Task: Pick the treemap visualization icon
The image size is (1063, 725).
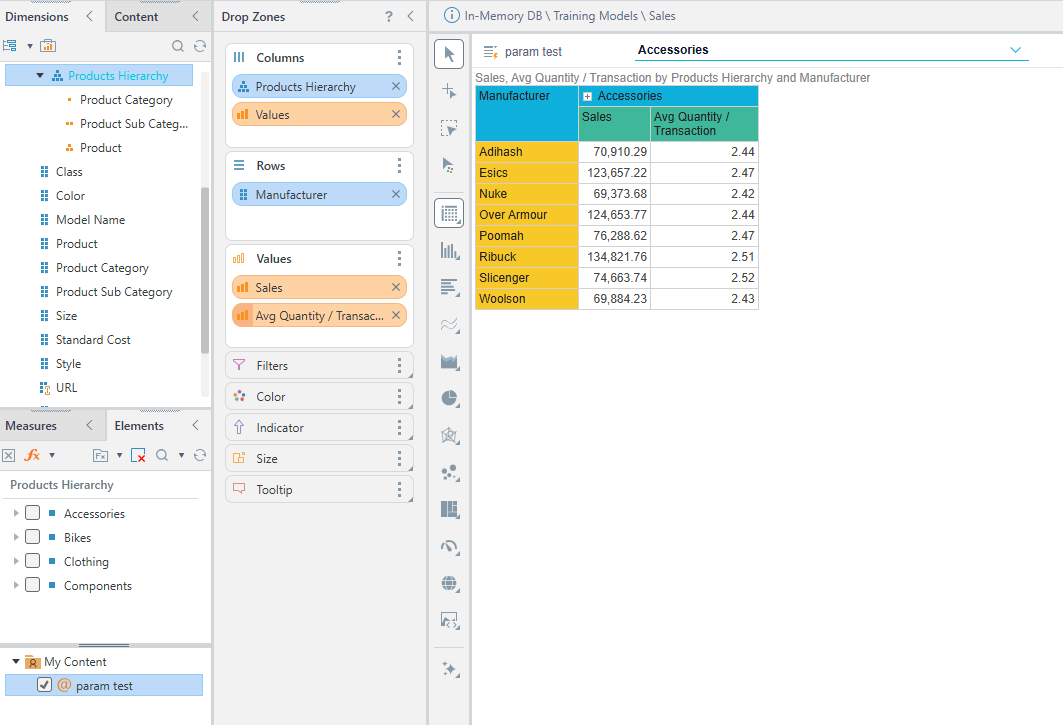Action: tap(449, 510)
